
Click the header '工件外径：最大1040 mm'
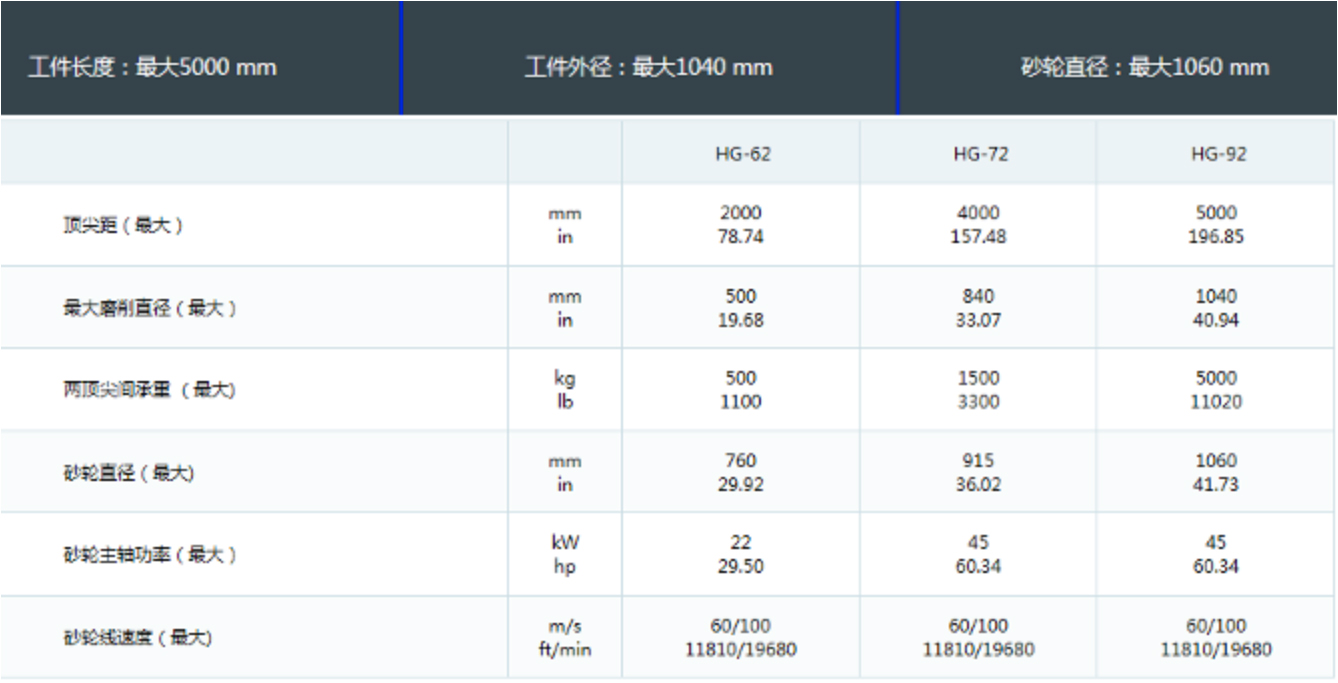tap(649, 68)
